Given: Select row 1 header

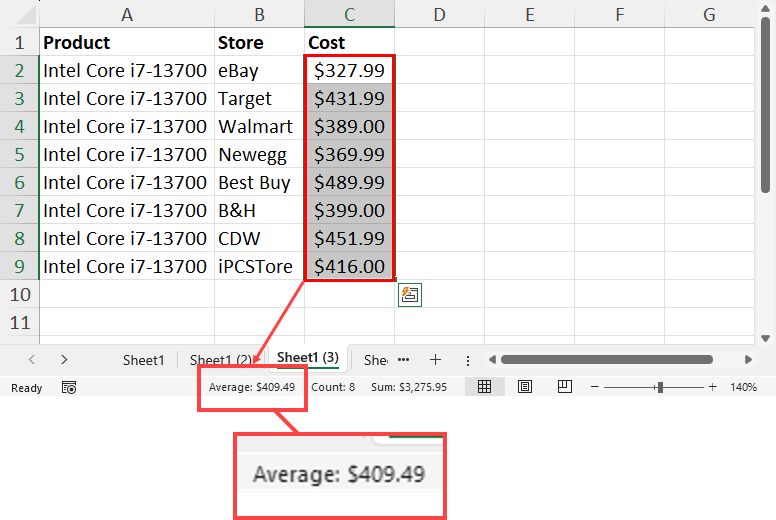Looking at the screenshot, I should pyautogui.click(x=19, y=42).
